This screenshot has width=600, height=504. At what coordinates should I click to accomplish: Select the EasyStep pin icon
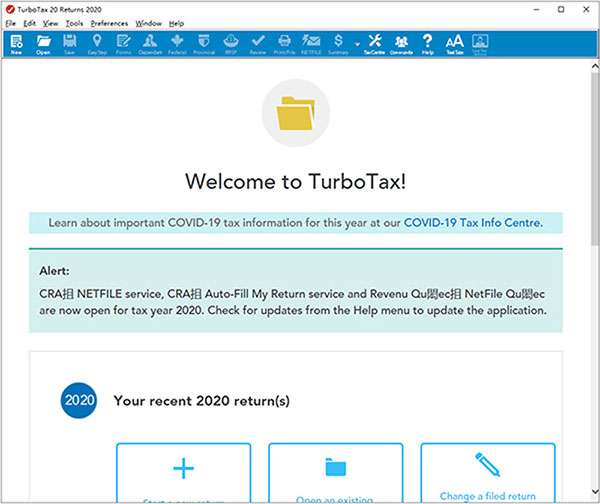97,44
